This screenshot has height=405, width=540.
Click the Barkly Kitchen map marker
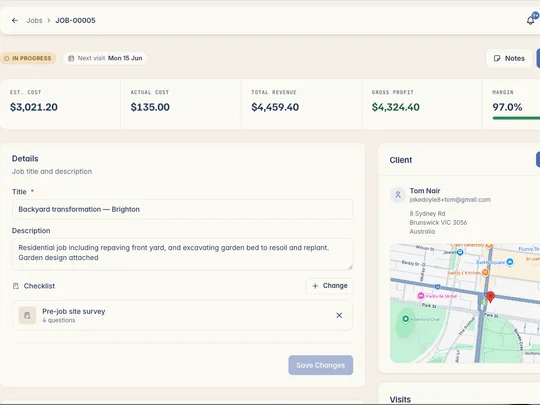(485, 272)
